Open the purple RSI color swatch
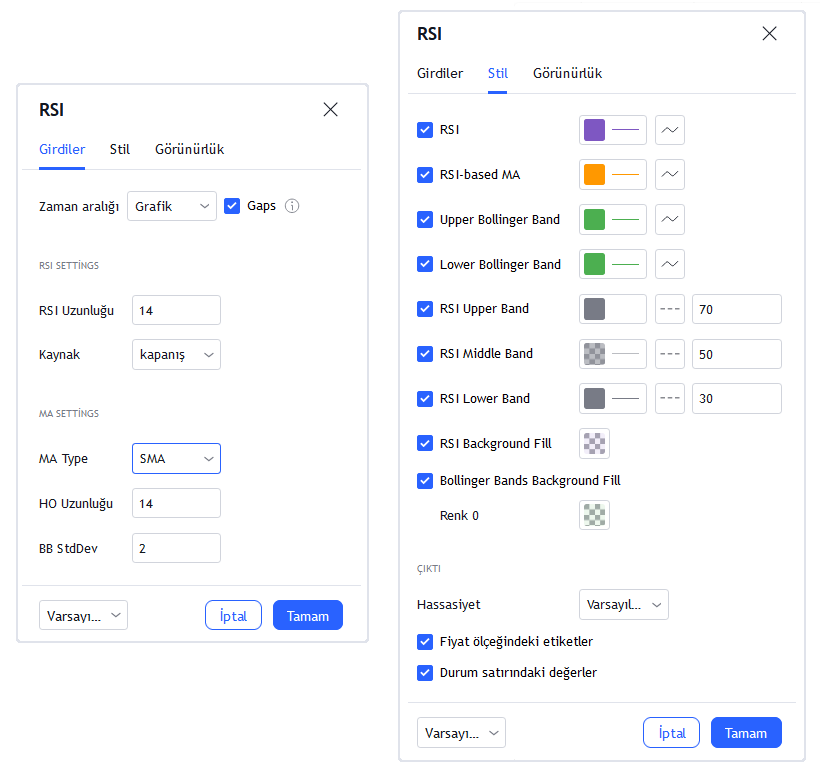Viewport: 820px width, 770px height. pos(594,130)
